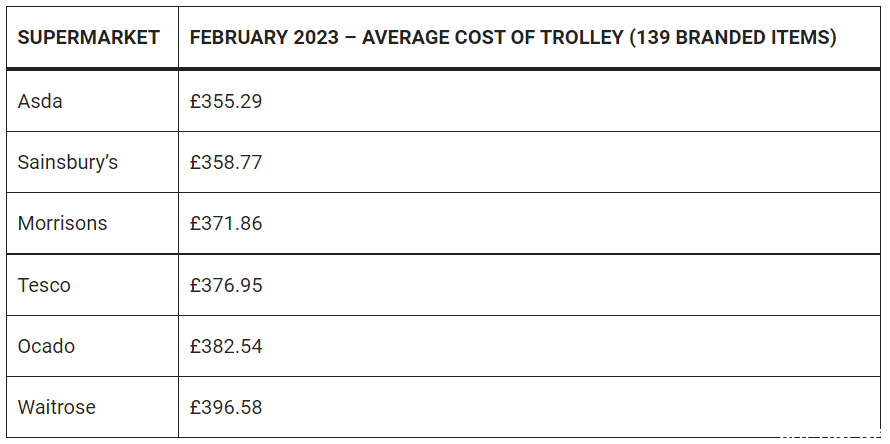Screen dimensions: 890x444
Task: Click the £396.58 price value
Action: pyautogui.click(x=226, y=407)
